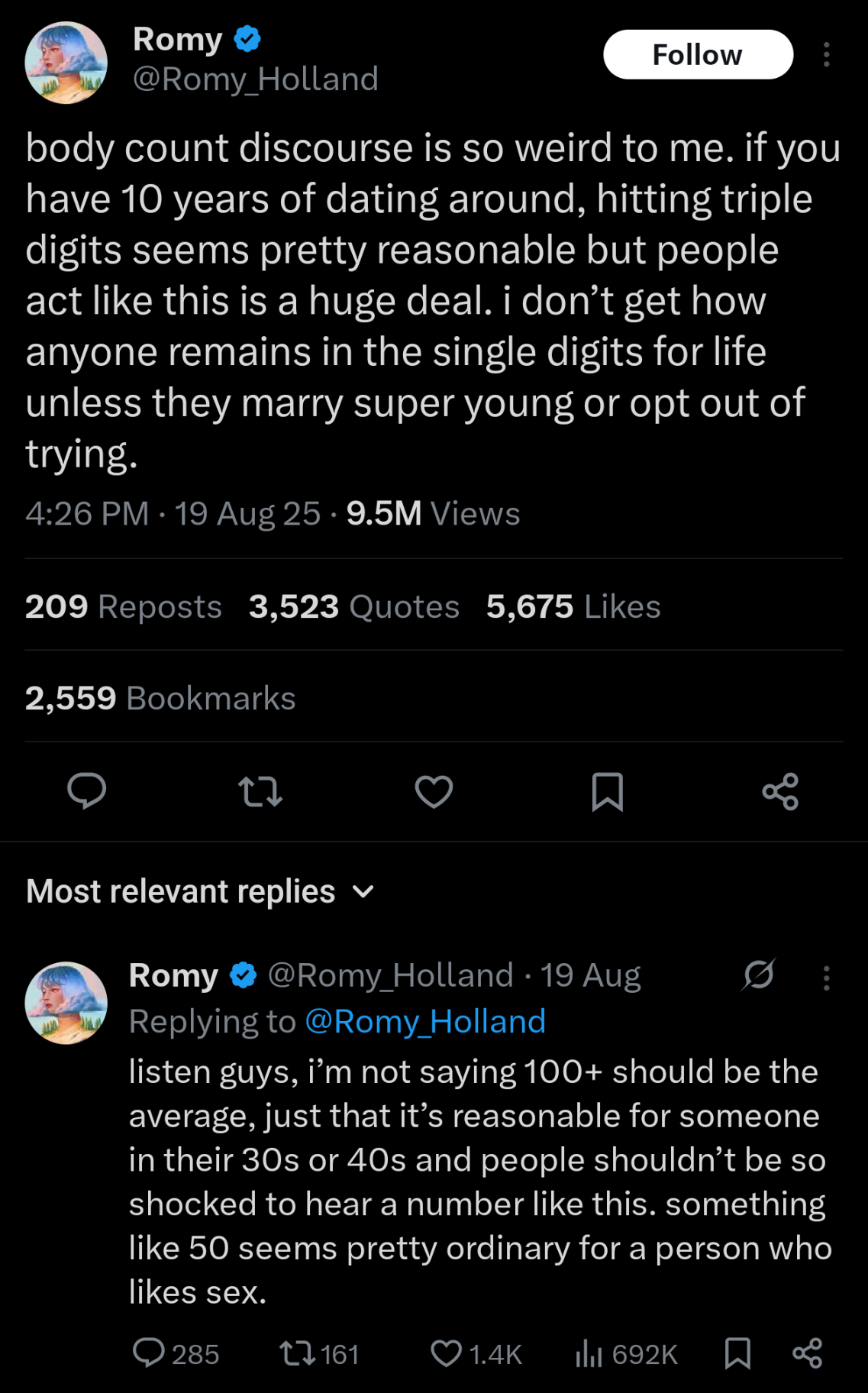Share the main post

780,791
